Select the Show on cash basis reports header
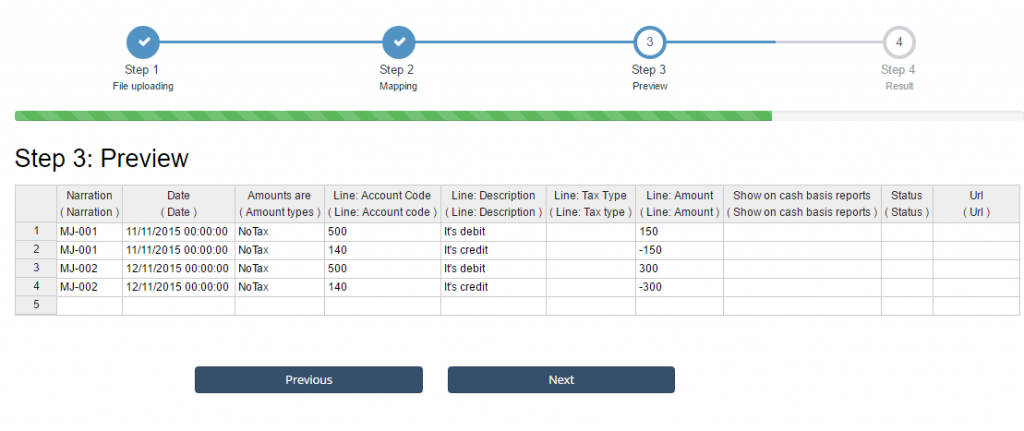 (x=802, y=204)
